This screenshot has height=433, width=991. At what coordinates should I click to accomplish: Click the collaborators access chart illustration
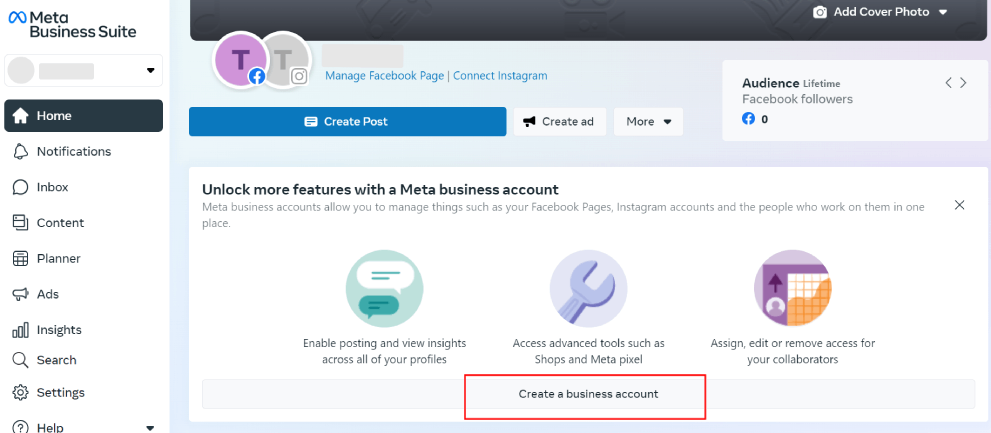(x=793, y=288)
